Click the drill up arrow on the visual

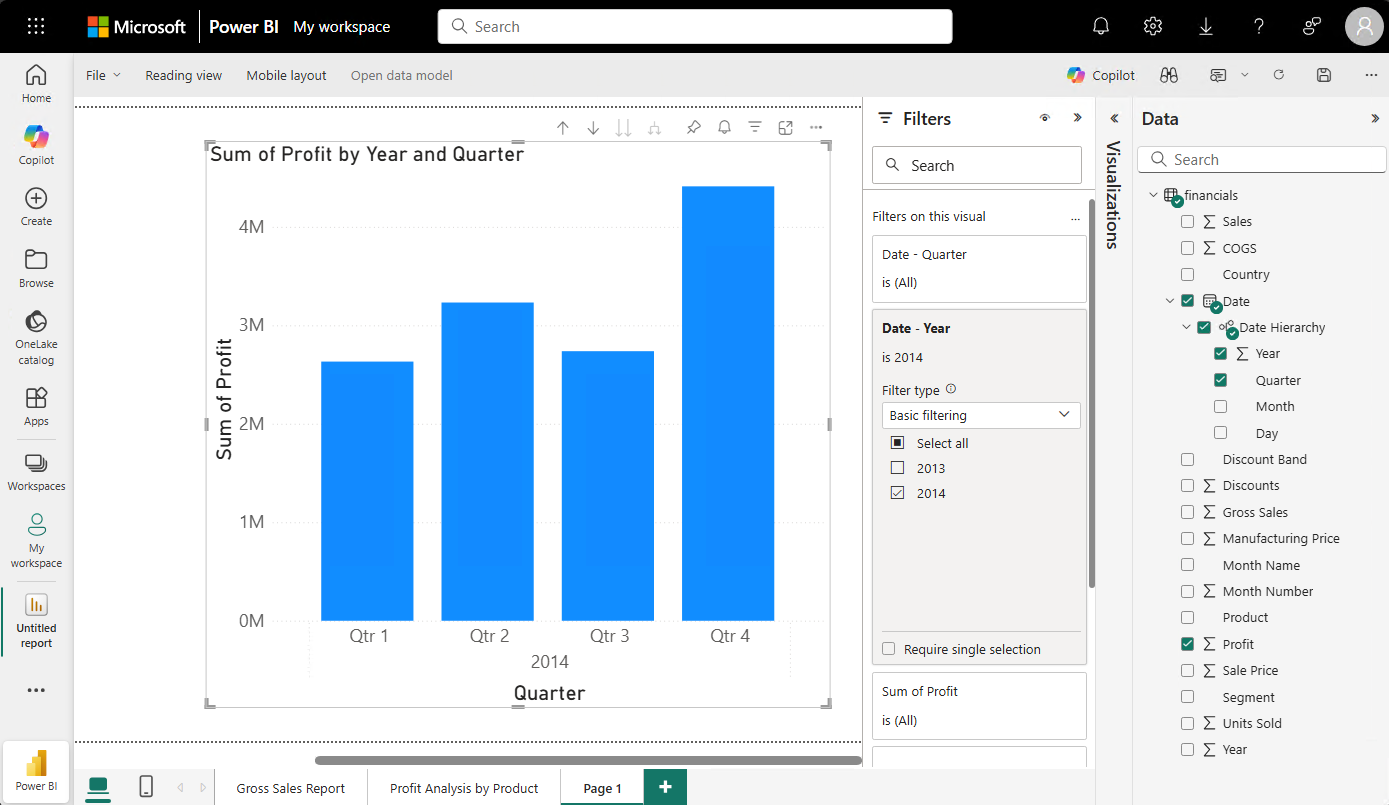pyautogui.click(x=563, y=127)
